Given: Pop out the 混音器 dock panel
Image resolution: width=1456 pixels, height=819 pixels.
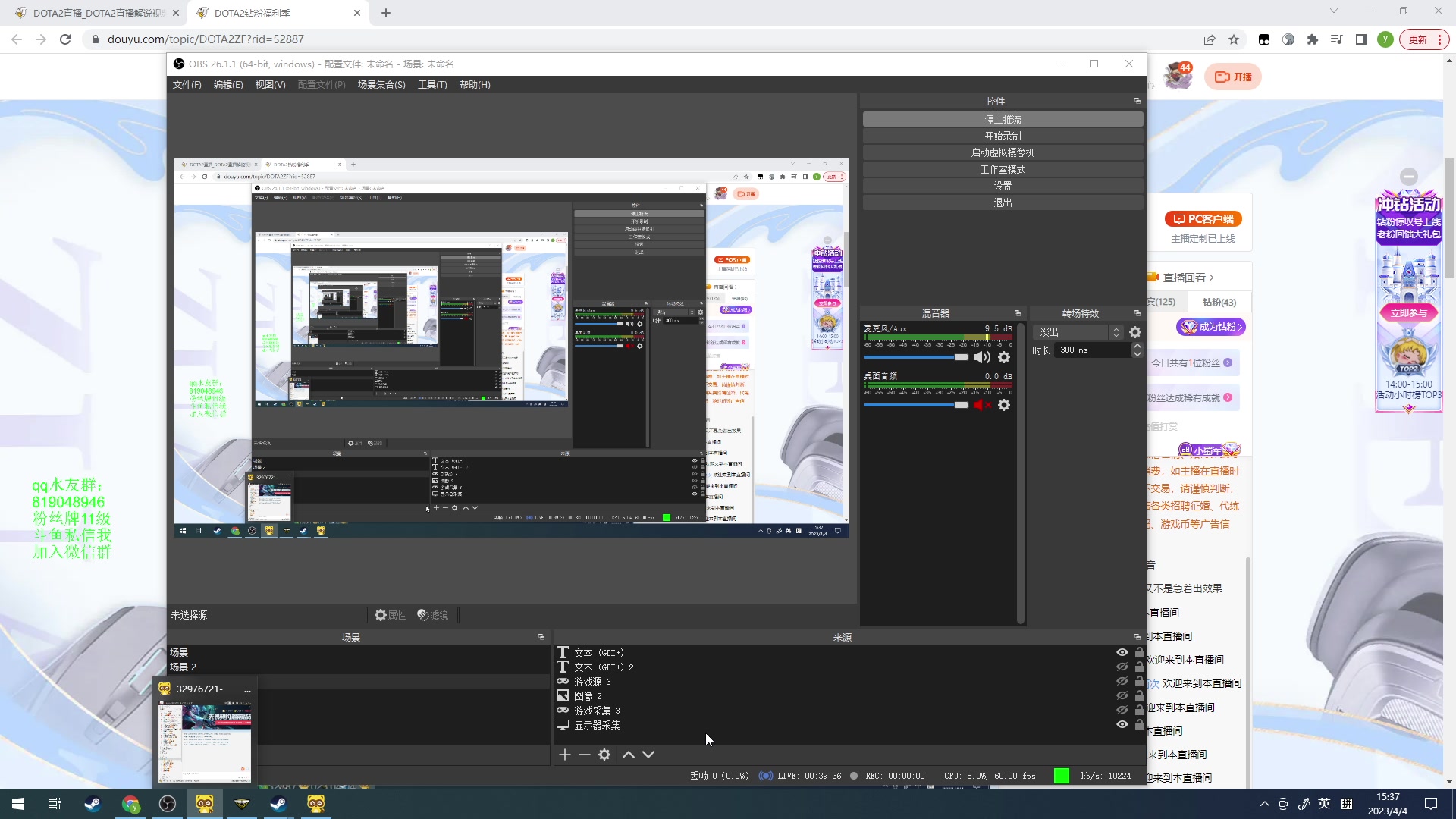Looking at the screenshot, I should (x=1018, y=313).
